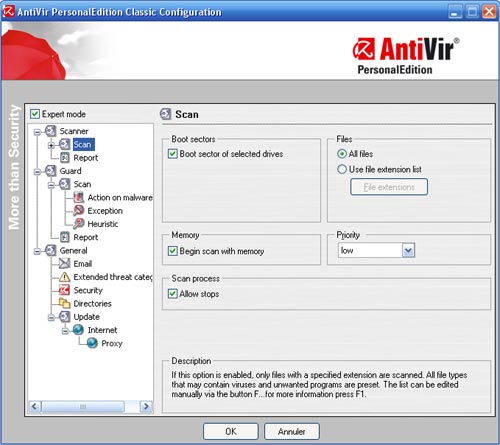Collapse the Internet tree node
The width and height of the screenshot is (500, 445).
[x=65, y=331]
